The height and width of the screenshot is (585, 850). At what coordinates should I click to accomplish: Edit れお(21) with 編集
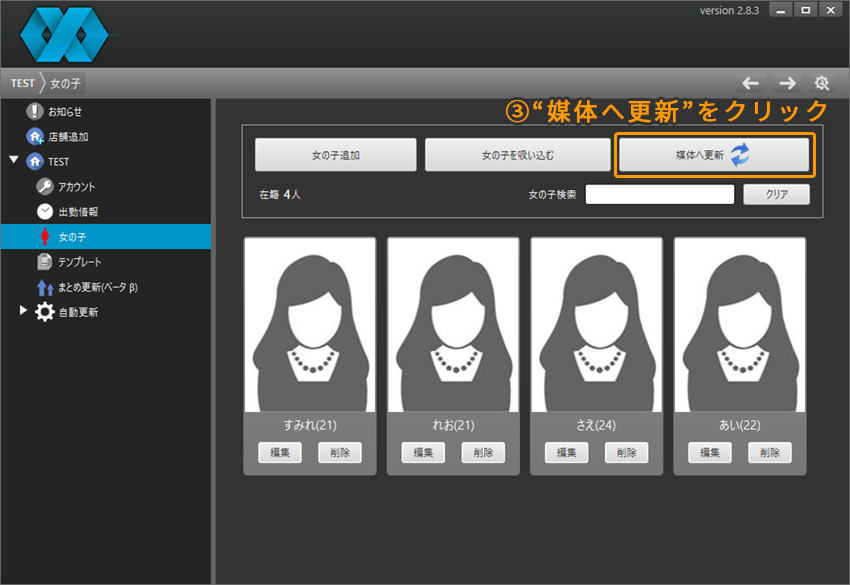point(423,452)
